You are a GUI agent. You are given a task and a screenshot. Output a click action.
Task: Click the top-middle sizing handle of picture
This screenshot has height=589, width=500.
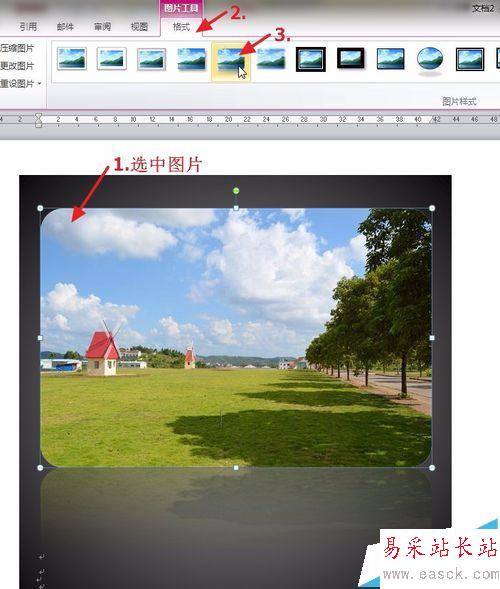236,208
